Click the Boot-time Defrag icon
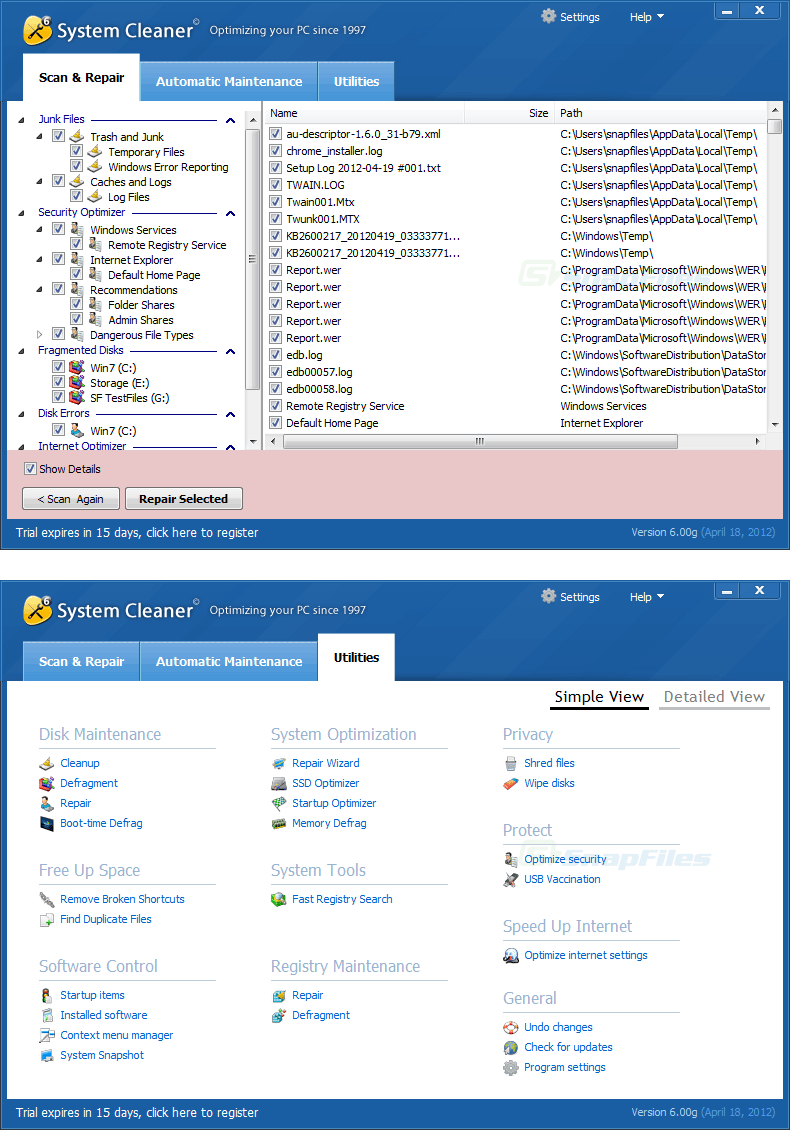 tap(47, 823)
